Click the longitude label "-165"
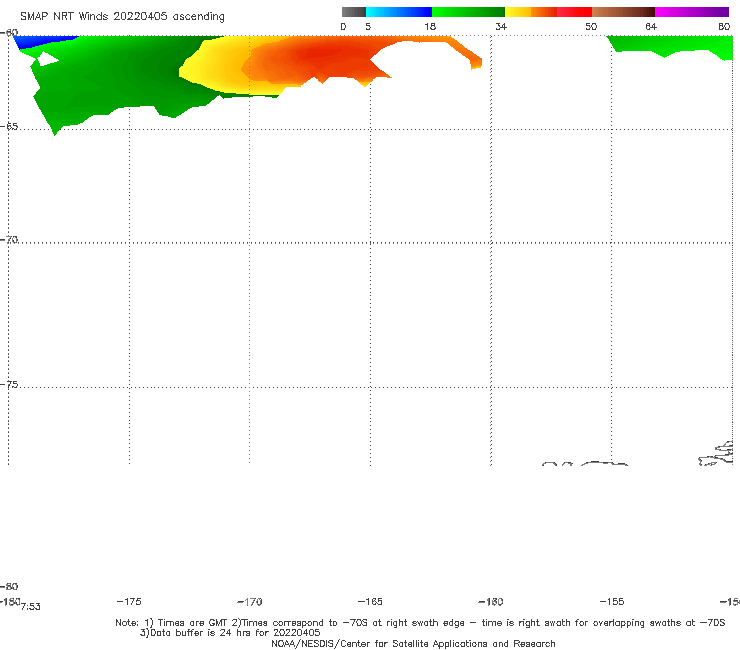The width and height of the screenshot is (740, 650). click(370, 601)
